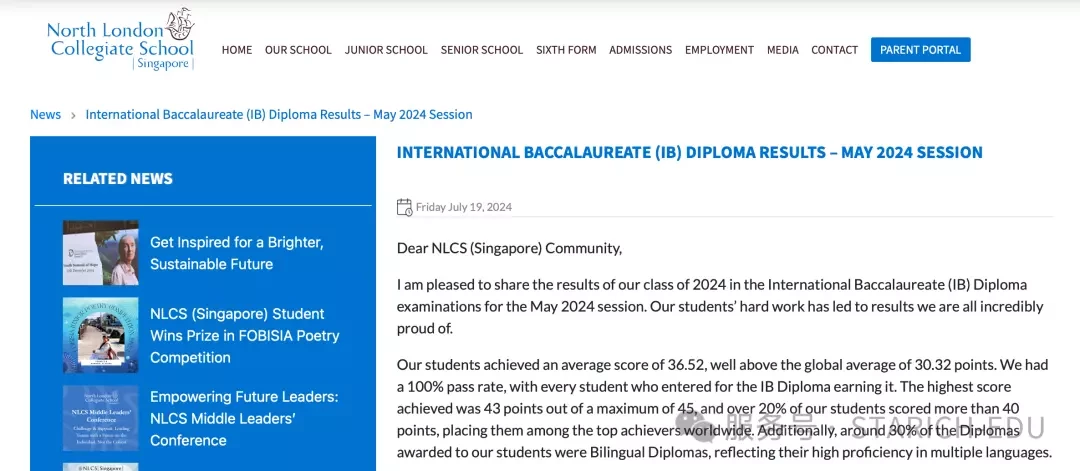The width and height of the screenshot is (1080, 471).
Task: Open the MEDIA menu
Action: tap(782, 50)
